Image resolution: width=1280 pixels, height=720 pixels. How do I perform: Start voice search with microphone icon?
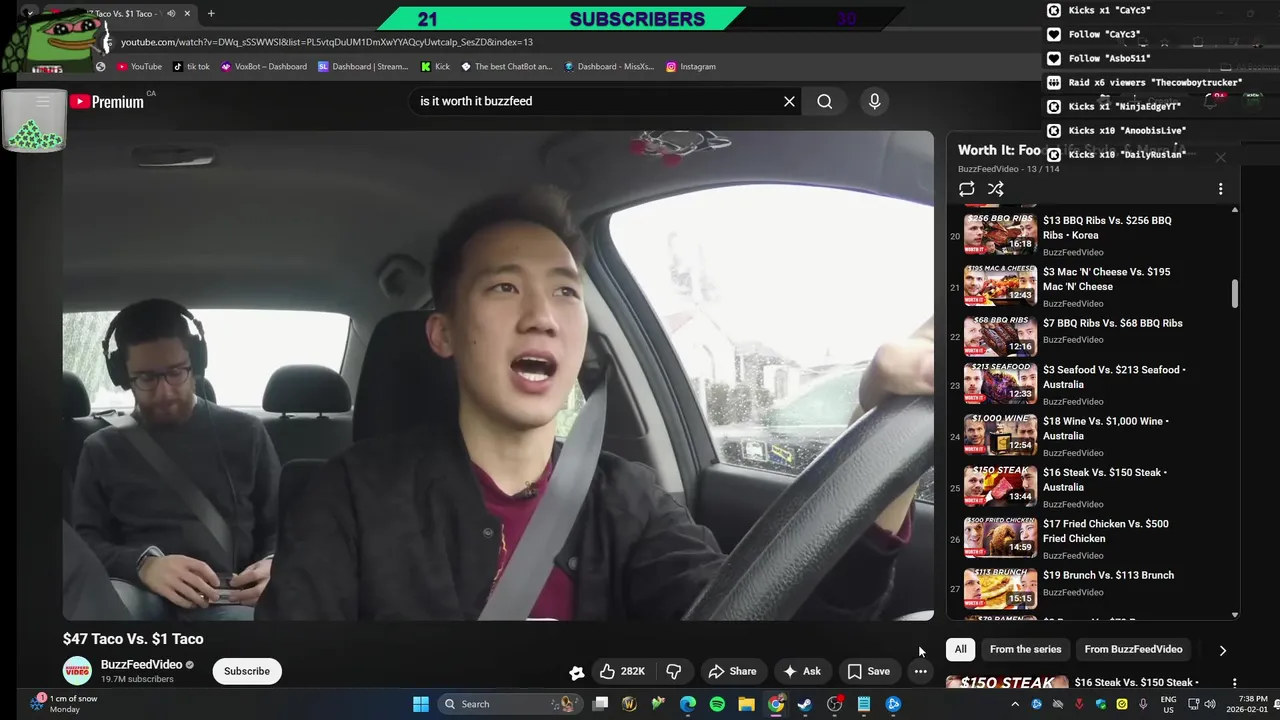click(x=874, y=101)
